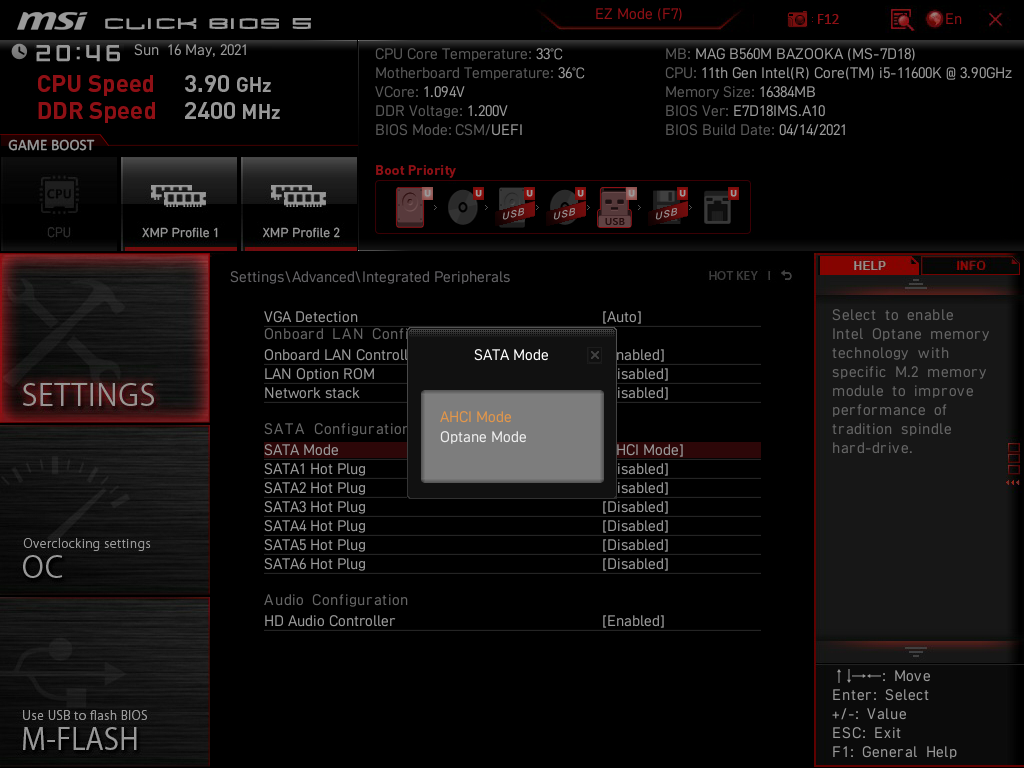Image resolution: width=1024 pixels, height=768 pixels.
Task: Open the SETTINGS section
Action: [104, 338]
